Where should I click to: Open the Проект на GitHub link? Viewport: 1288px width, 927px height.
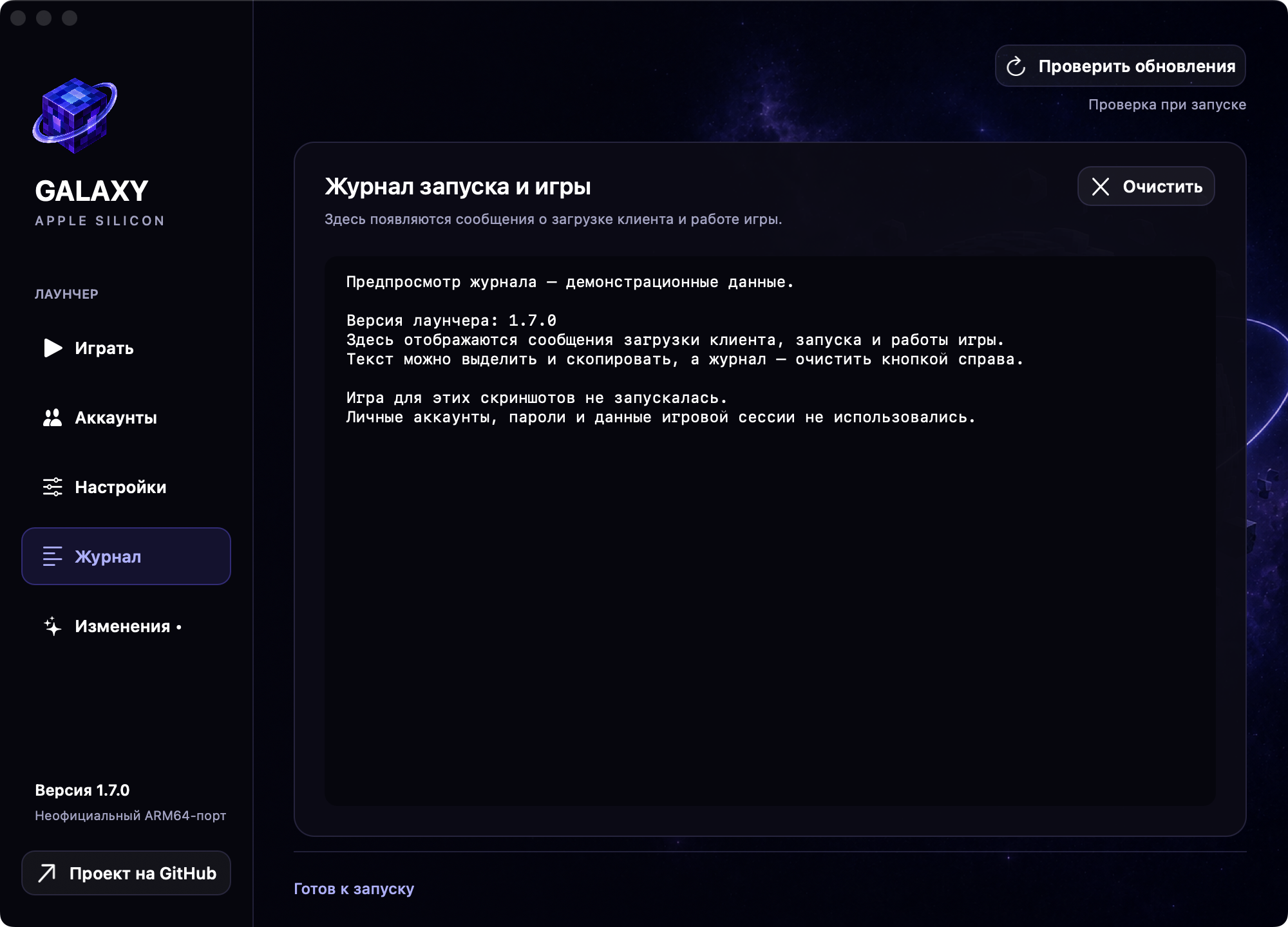tap(126, 873)
